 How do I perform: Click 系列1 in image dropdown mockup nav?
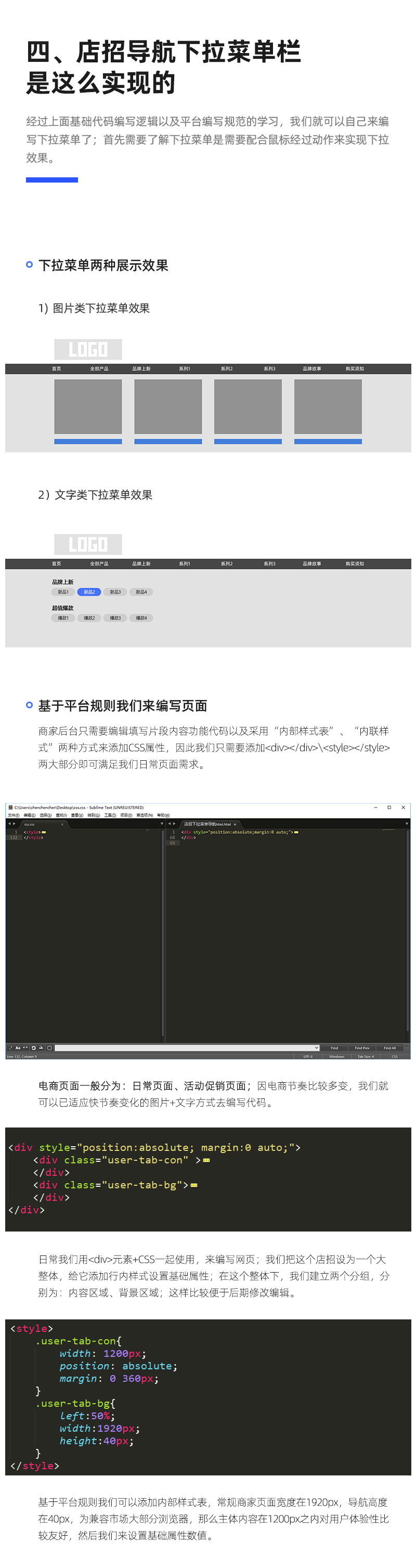pyautogui.click(x=184, y=369)
